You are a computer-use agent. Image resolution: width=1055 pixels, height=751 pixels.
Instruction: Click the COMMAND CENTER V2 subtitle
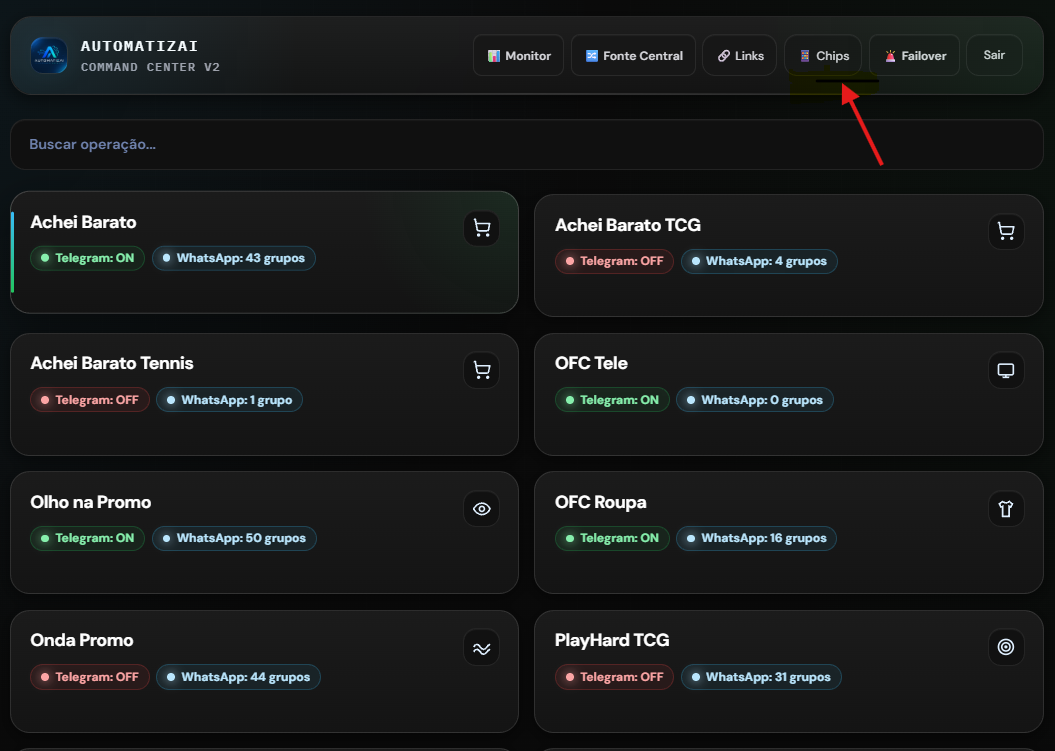pos(151,67)
